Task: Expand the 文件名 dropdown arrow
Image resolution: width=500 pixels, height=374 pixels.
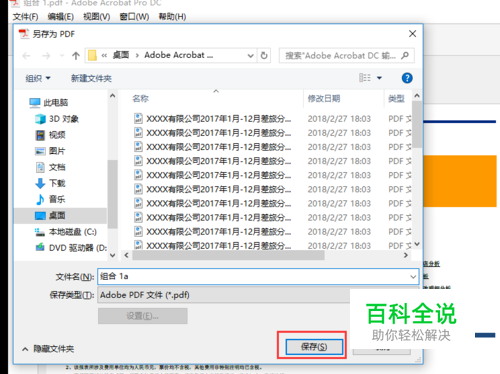Action: point(413,277)
